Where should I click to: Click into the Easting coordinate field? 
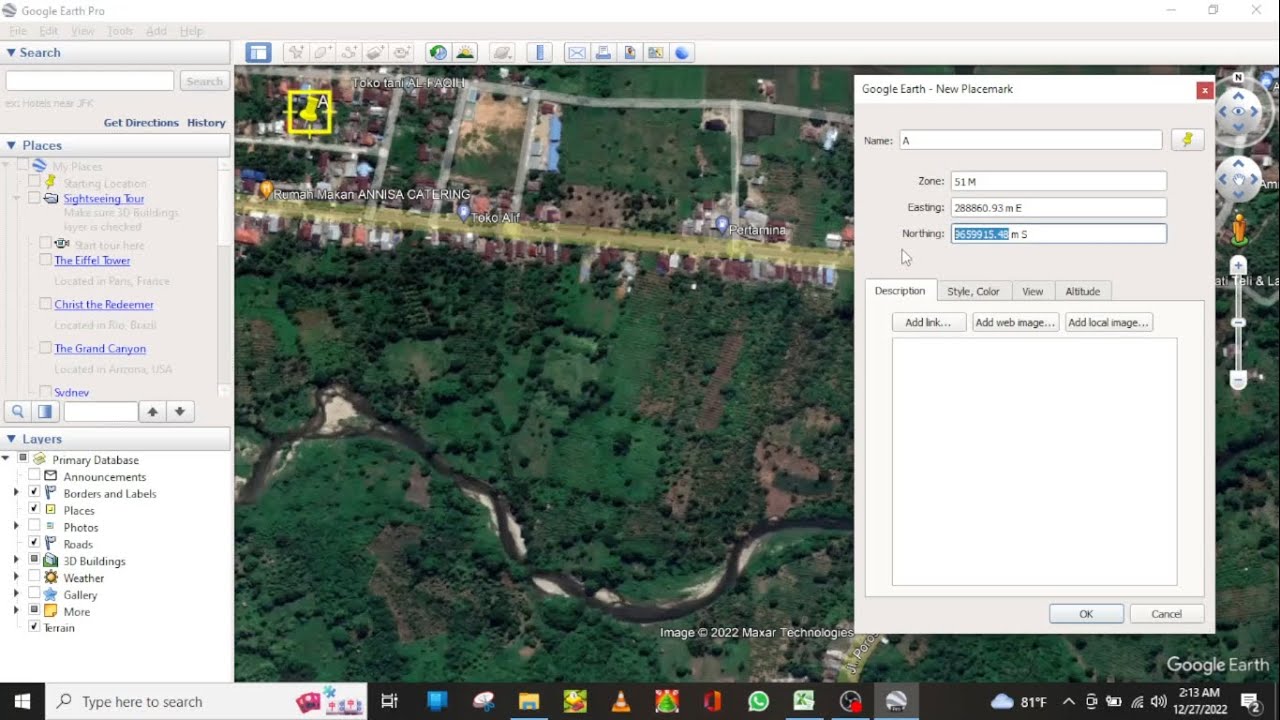(x=1057, y=208)
